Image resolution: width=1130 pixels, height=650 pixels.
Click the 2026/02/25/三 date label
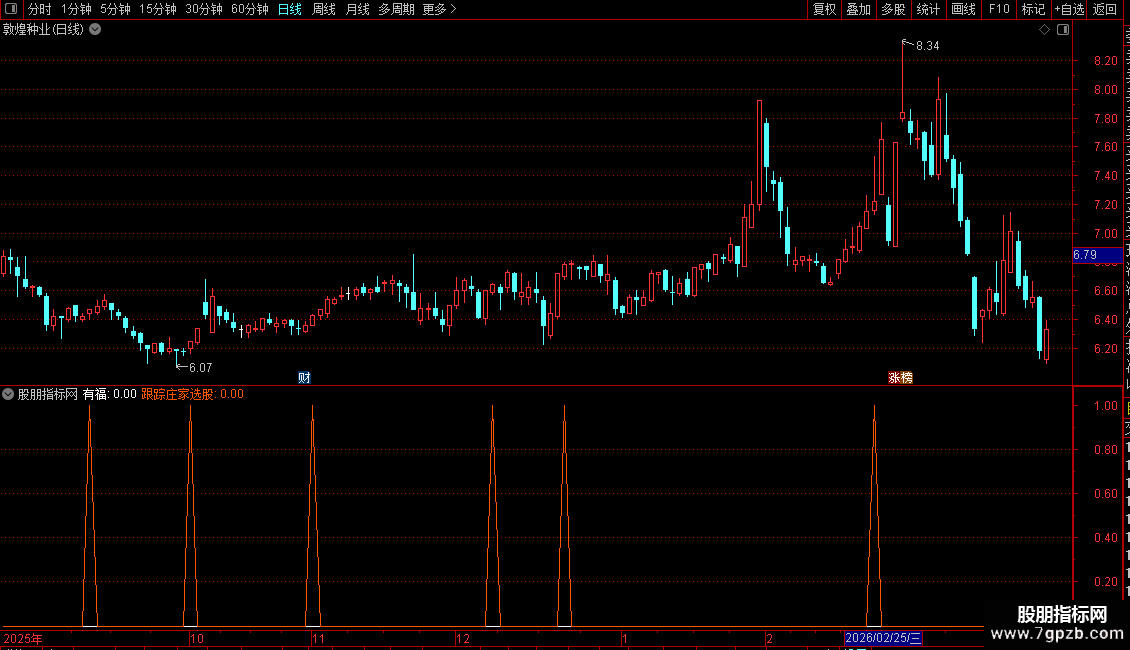[883, 638]
